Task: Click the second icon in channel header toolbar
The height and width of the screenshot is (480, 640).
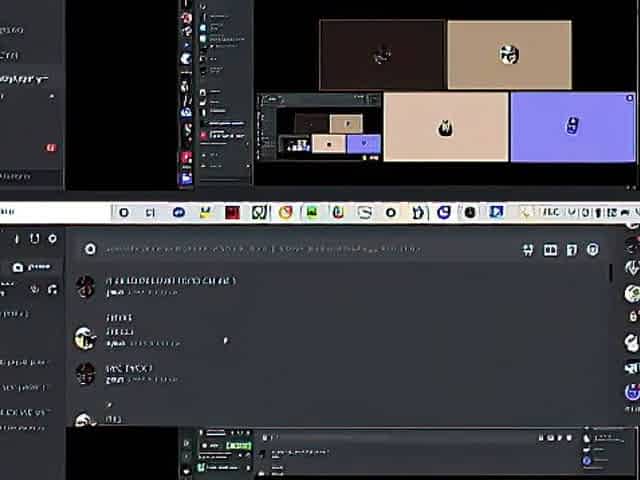Action: tap(550, 250)
